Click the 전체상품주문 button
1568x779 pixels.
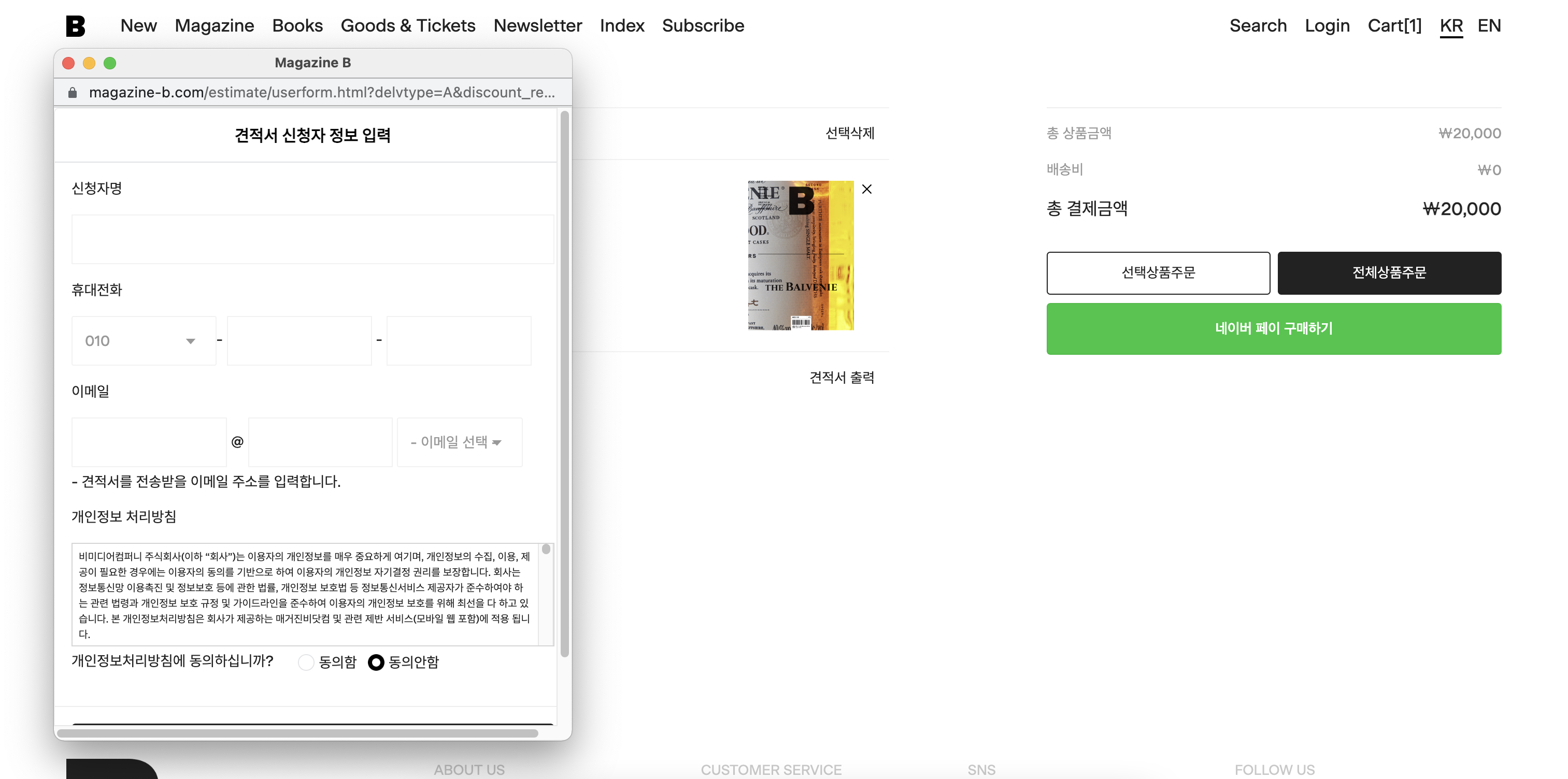pos(1389,272)
